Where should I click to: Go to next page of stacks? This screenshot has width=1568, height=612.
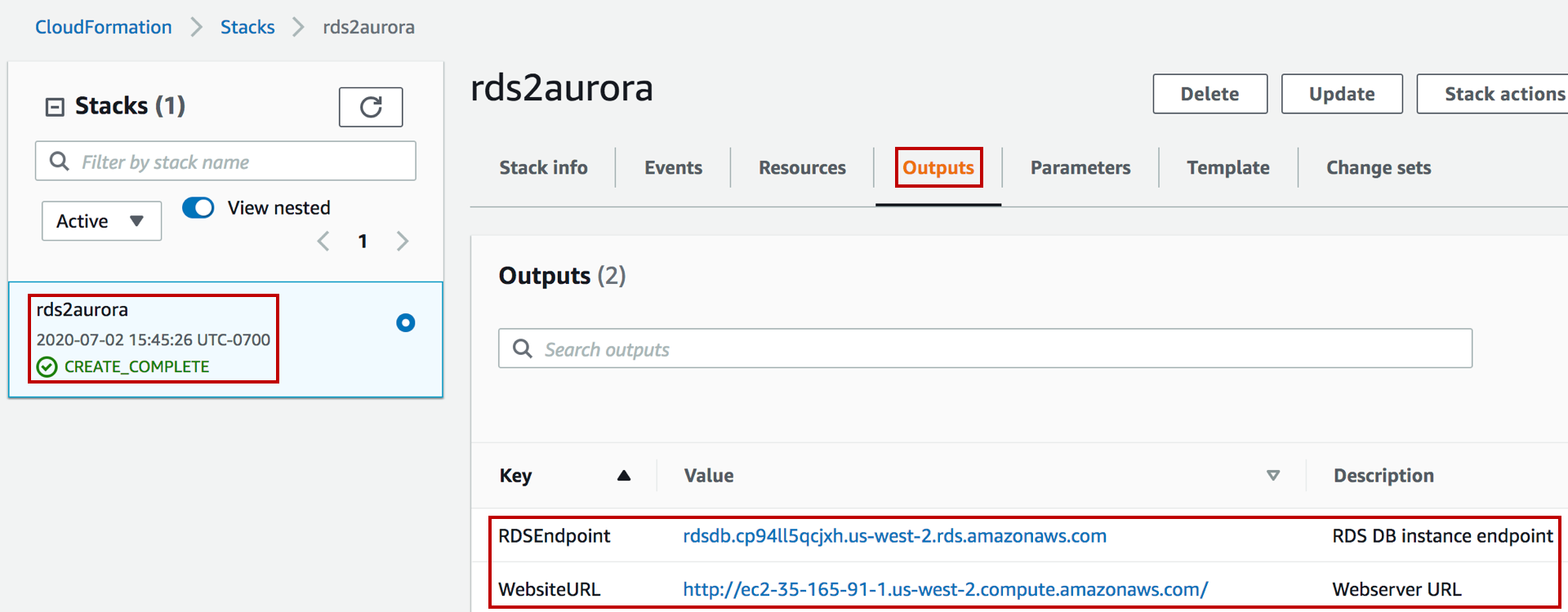pyautogui.click(x=402, y=241)
